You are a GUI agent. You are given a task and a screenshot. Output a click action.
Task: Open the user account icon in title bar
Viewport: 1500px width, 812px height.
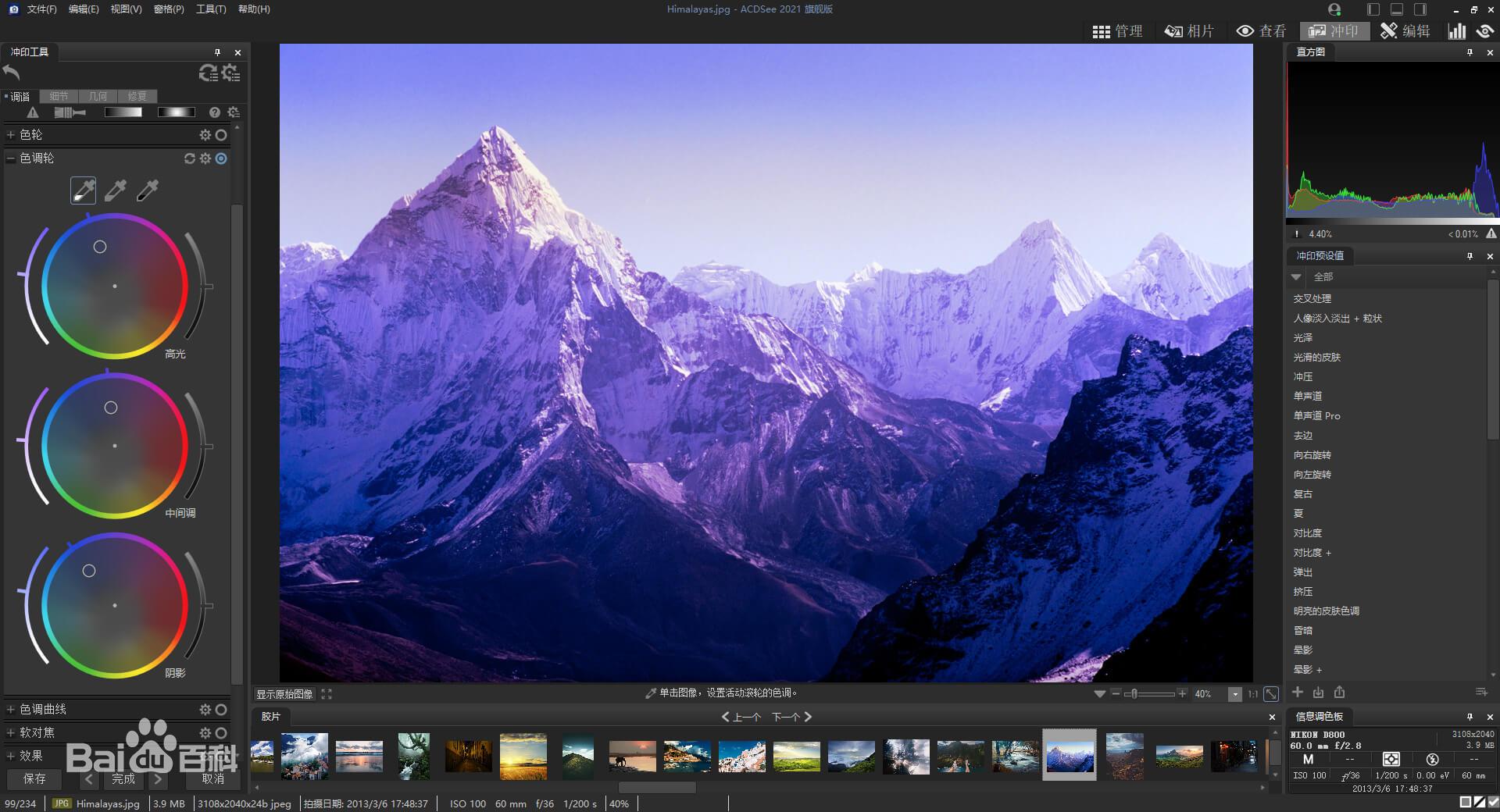click(1334, 9)
